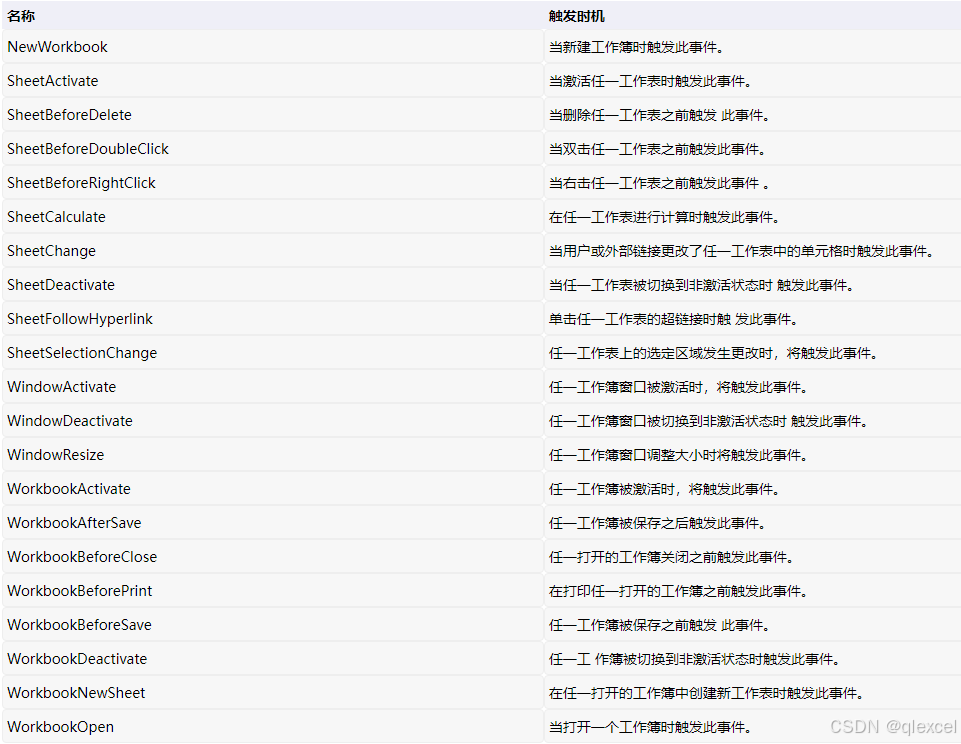Click the WindowDeactivate event name
The image size is (961, 744).
click(x=70, y=421)
